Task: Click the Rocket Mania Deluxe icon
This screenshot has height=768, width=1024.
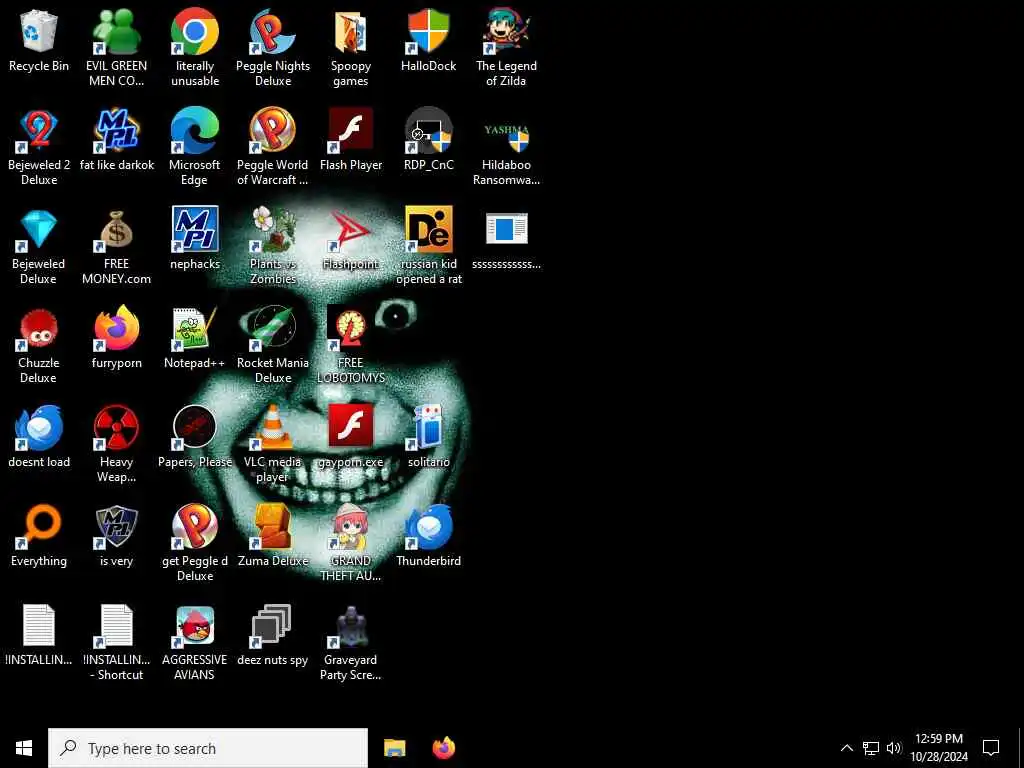Action: [x=272, y=329]
